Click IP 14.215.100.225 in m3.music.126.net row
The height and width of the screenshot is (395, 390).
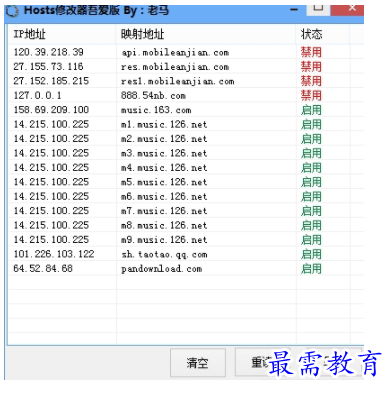[x=51, y=153]
